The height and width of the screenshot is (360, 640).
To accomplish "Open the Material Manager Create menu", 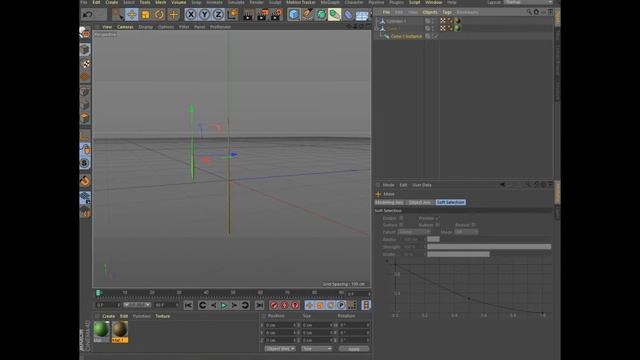I will click(x=109, y=316).
